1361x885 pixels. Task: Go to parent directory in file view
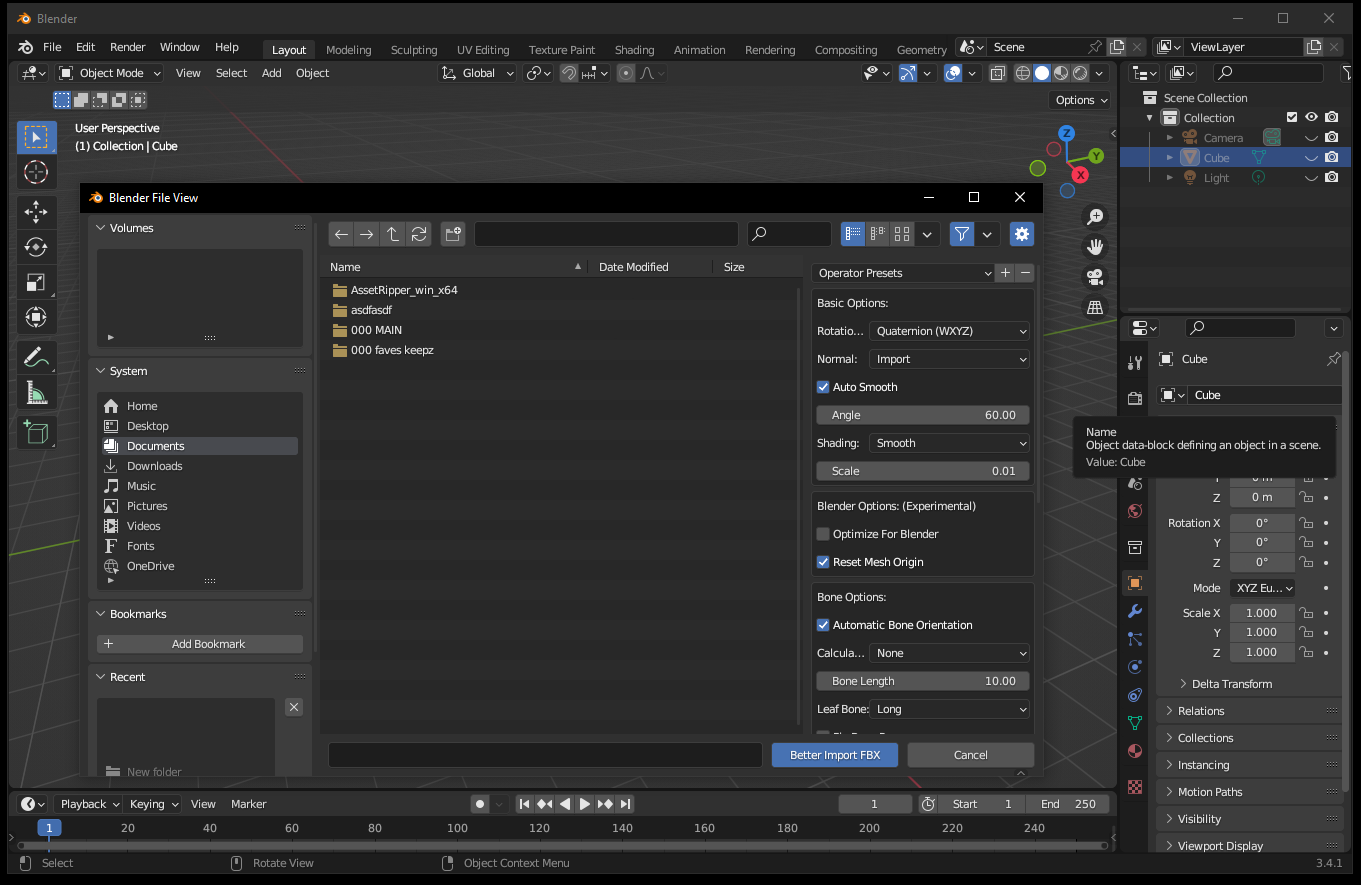(x=393, y=234)
